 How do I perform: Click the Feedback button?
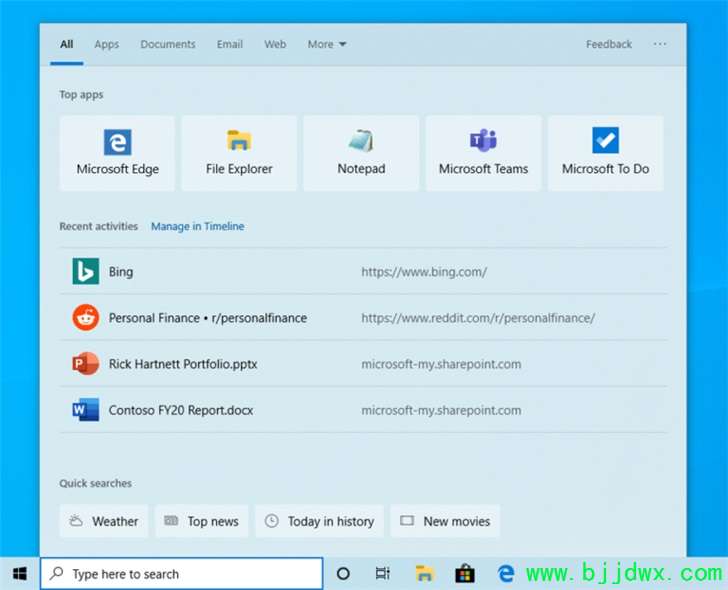click(609, 44)
